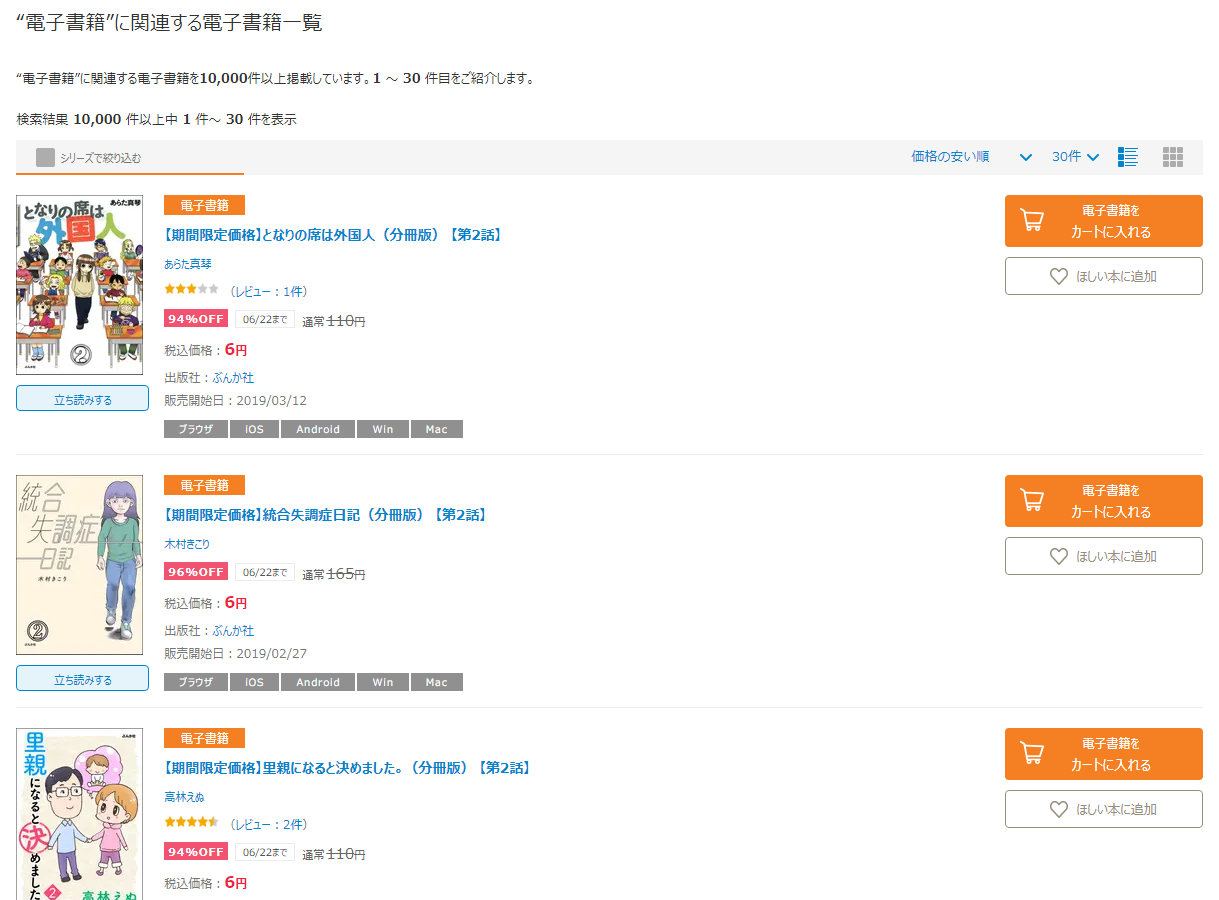Switch to grid view layout icon

(1173, 157)
